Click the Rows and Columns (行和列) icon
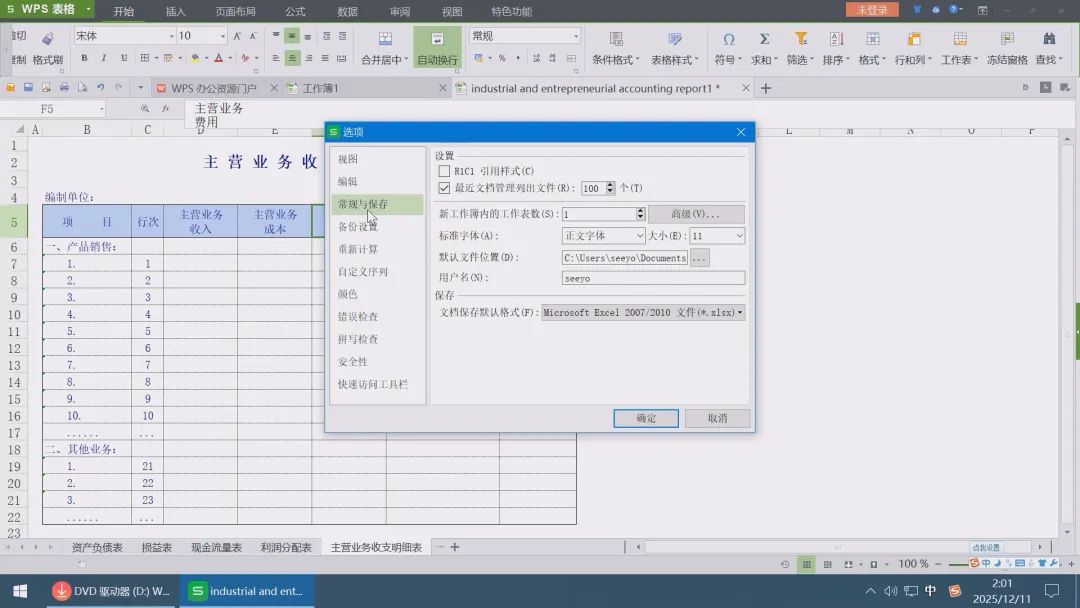This screenshot has width=1080, height=608. pos(914,39)
